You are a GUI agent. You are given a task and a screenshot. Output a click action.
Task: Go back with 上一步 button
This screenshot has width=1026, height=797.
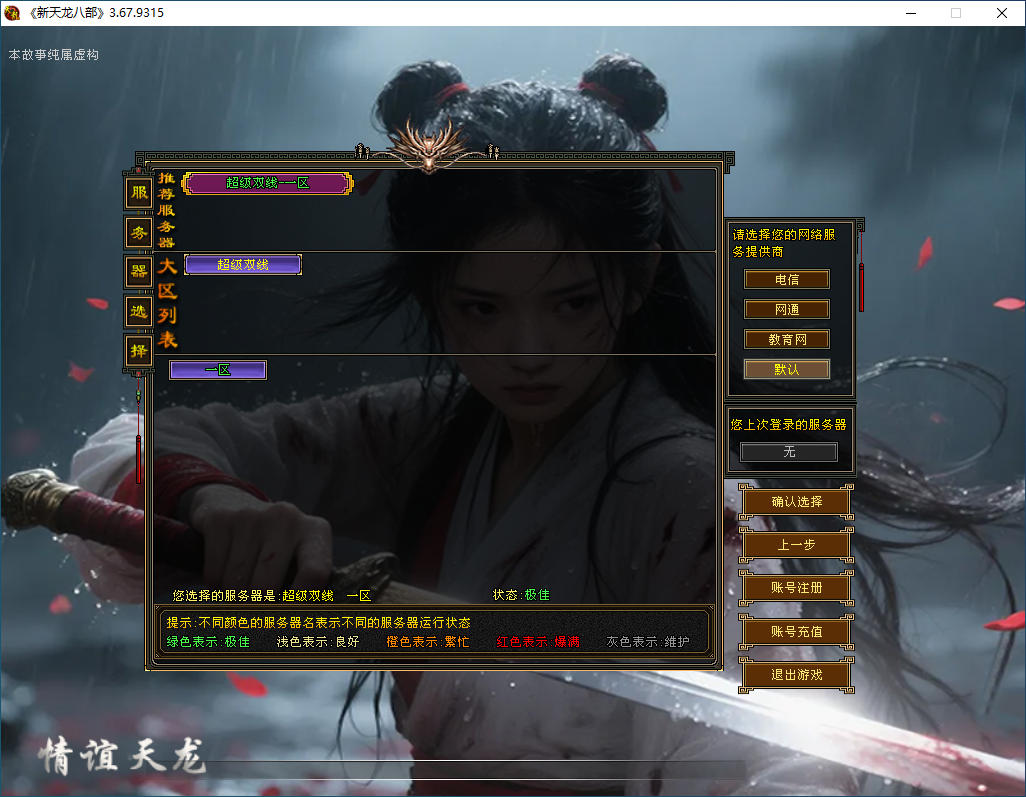[796, 545]
